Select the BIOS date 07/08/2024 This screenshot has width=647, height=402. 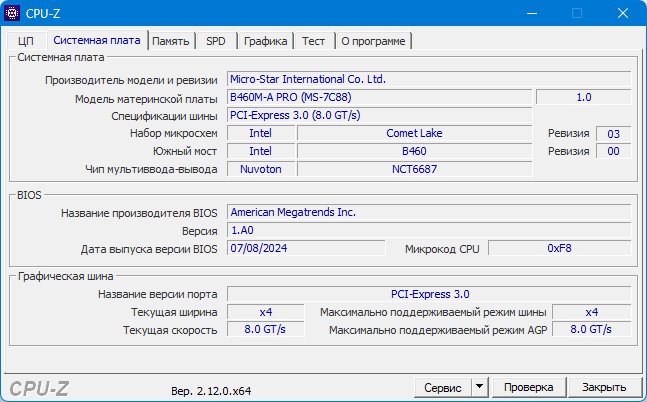click(306, 248)
